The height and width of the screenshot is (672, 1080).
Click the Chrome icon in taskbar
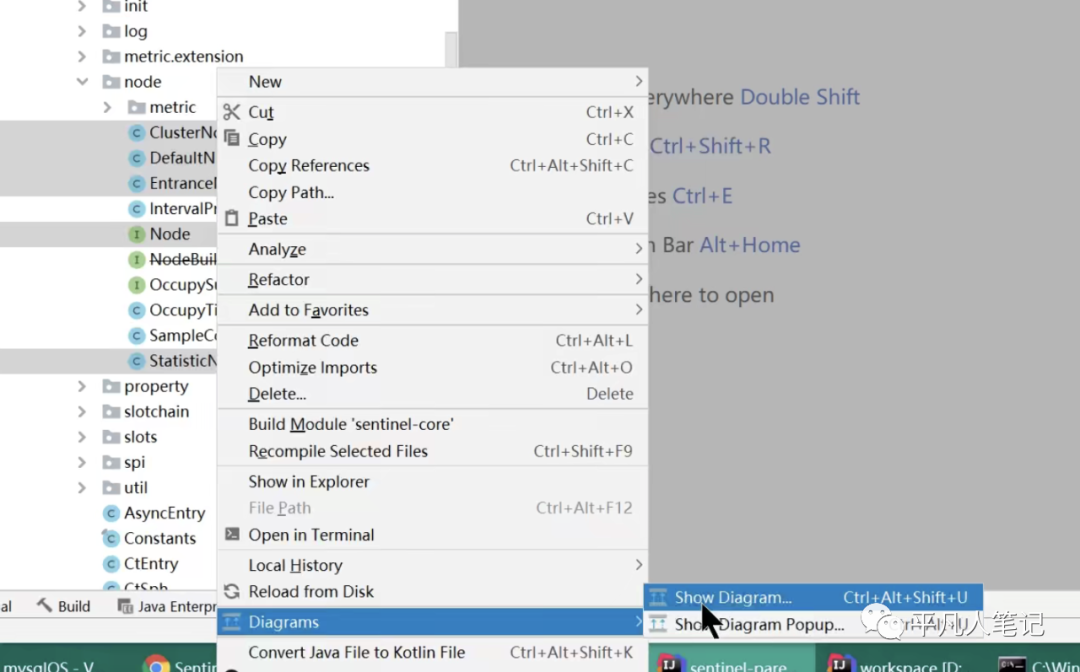[x=156, y=665]
